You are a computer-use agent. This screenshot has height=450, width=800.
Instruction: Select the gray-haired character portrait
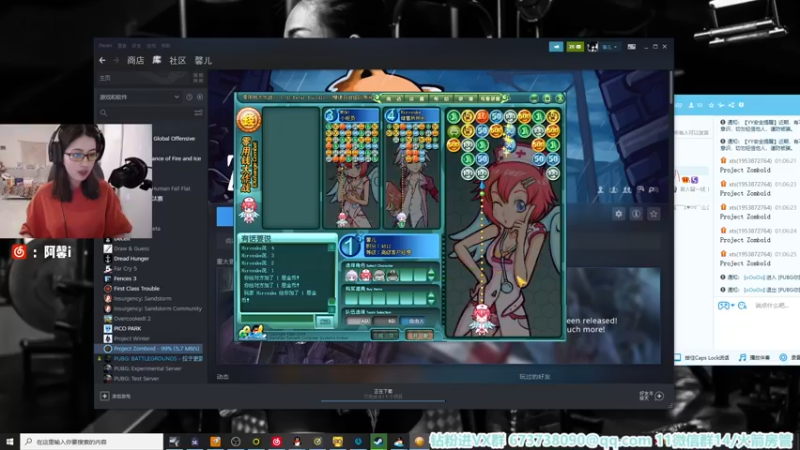379,276
